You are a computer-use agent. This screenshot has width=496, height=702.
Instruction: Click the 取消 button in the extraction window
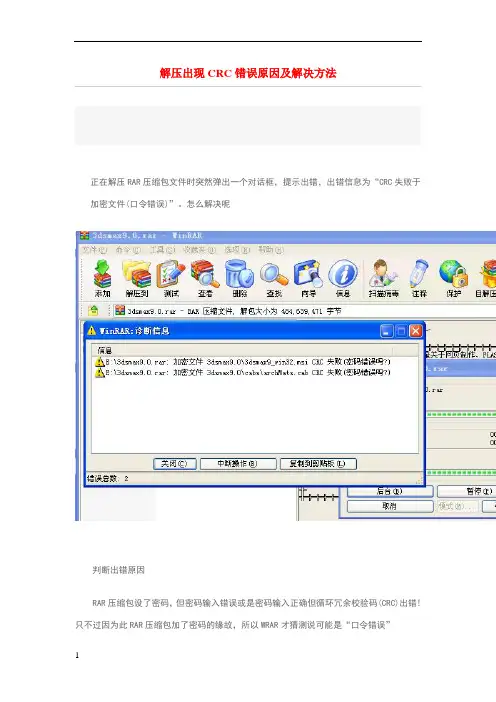(390, 506)
